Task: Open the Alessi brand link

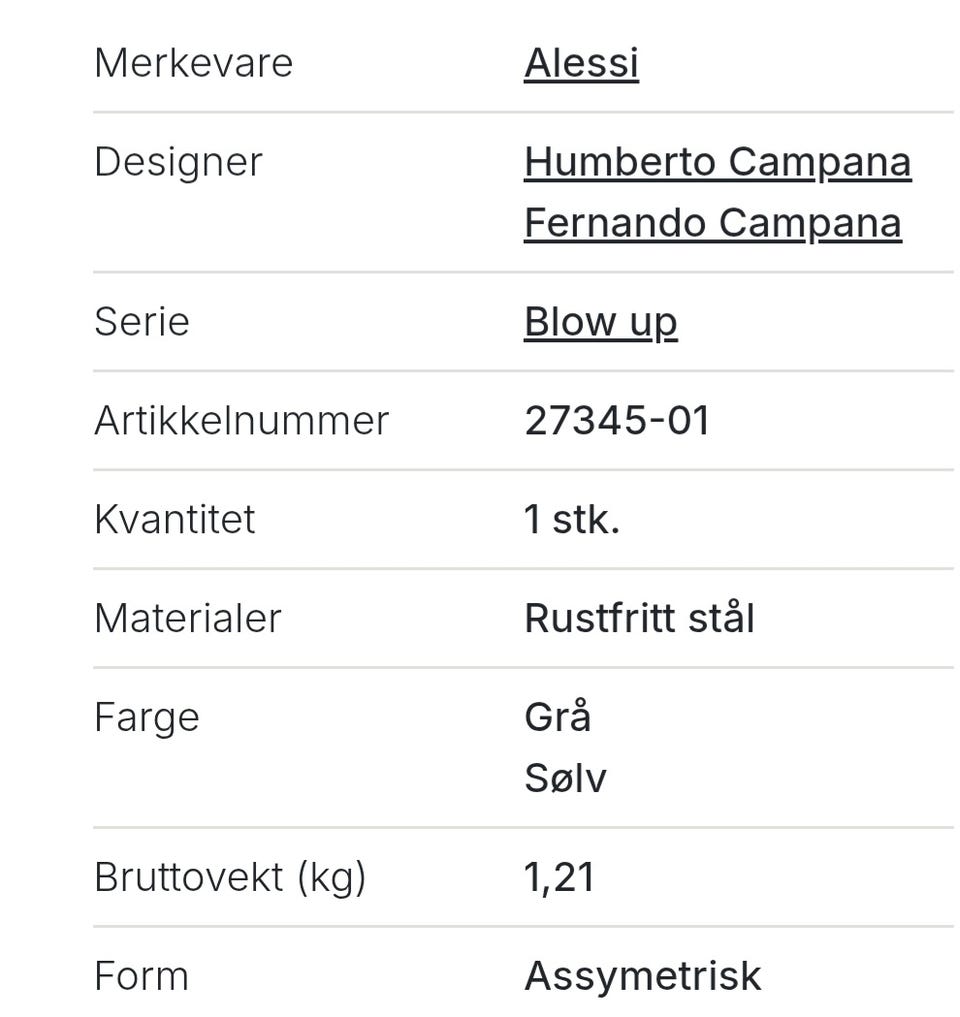Action: pyautogui.click(x=581, y=64)
